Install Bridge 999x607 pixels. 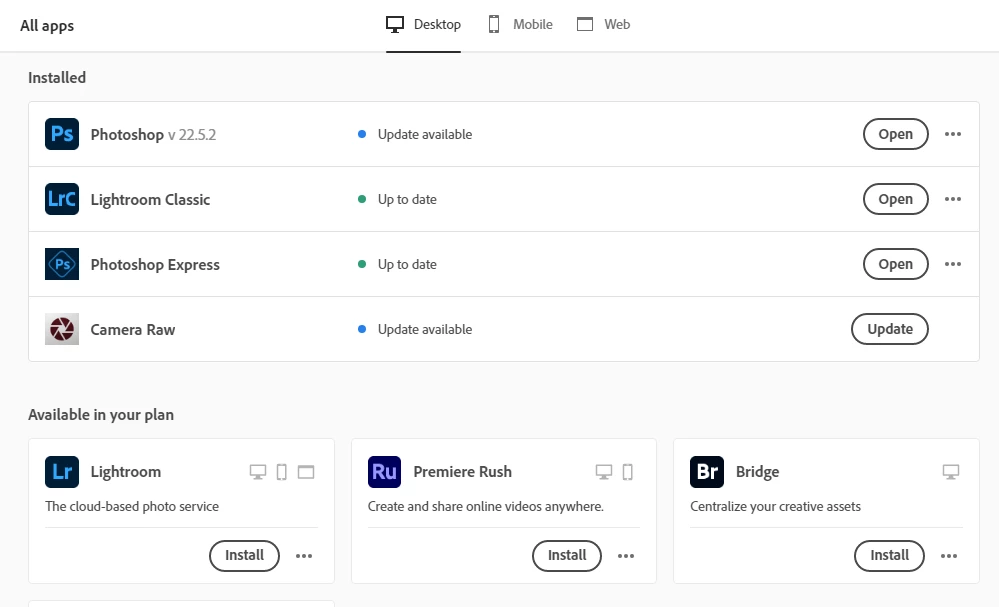(x=889, y=555)
